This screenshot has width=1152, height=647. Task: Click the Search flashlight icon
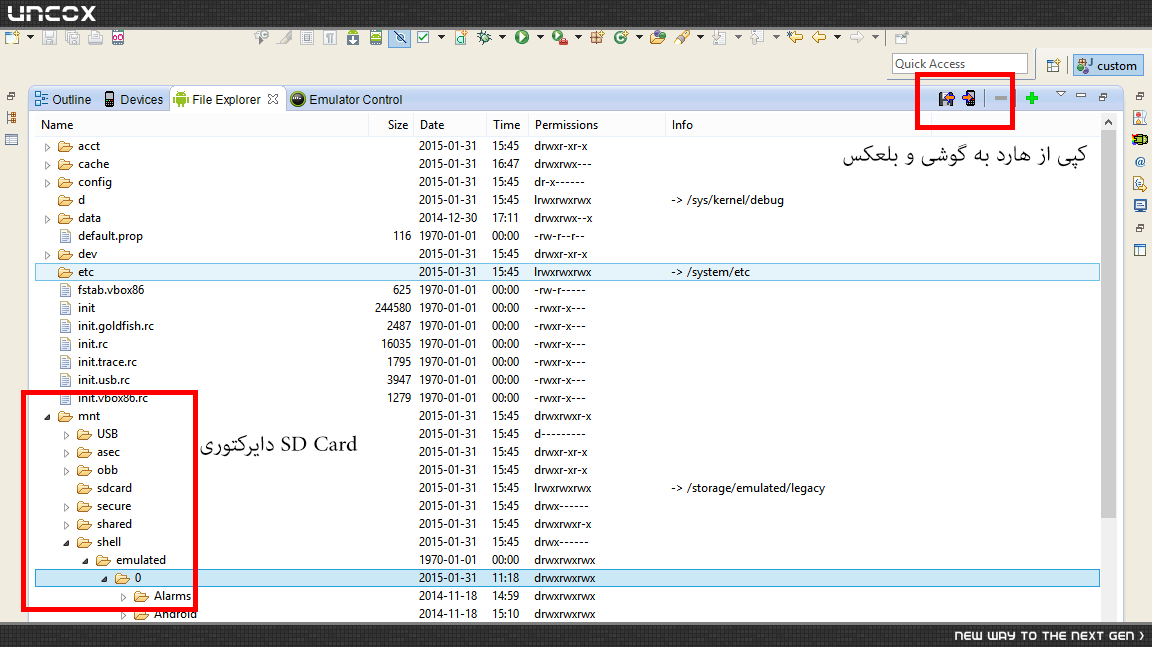682,37
